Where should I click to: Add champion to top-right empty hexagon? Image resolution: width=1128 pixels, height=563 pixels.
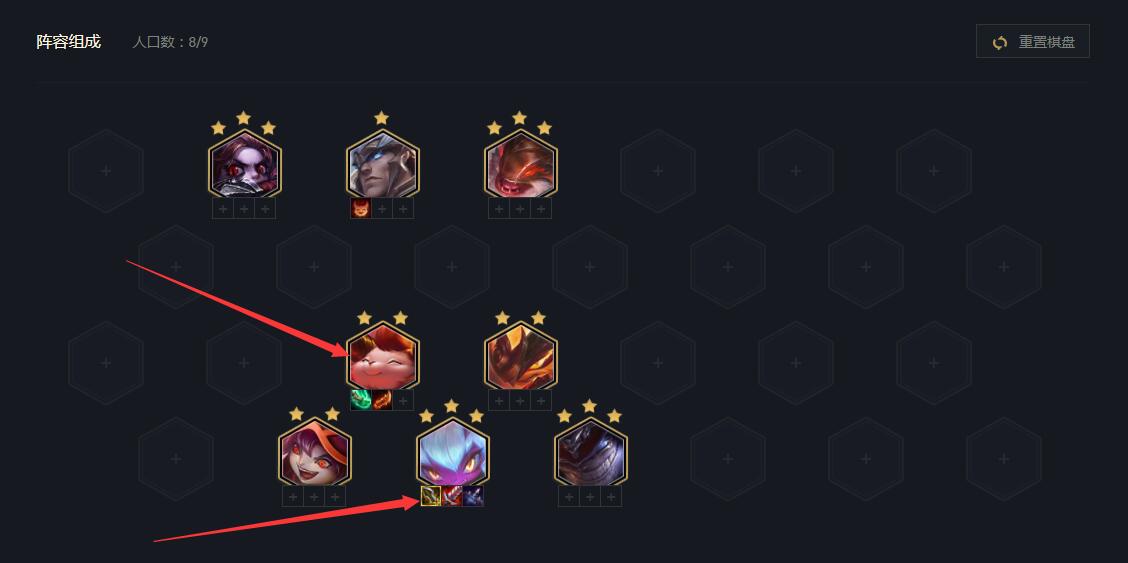(x=934, y=171)
